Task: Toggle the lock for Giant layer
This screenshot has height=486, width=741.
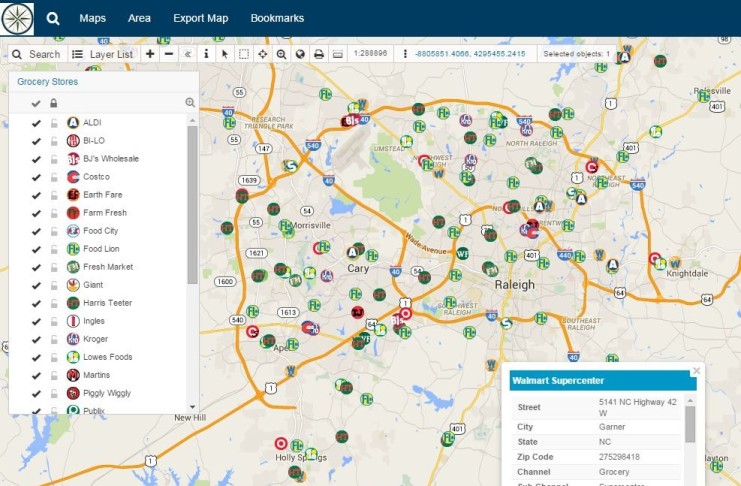Action: point(54,285)
